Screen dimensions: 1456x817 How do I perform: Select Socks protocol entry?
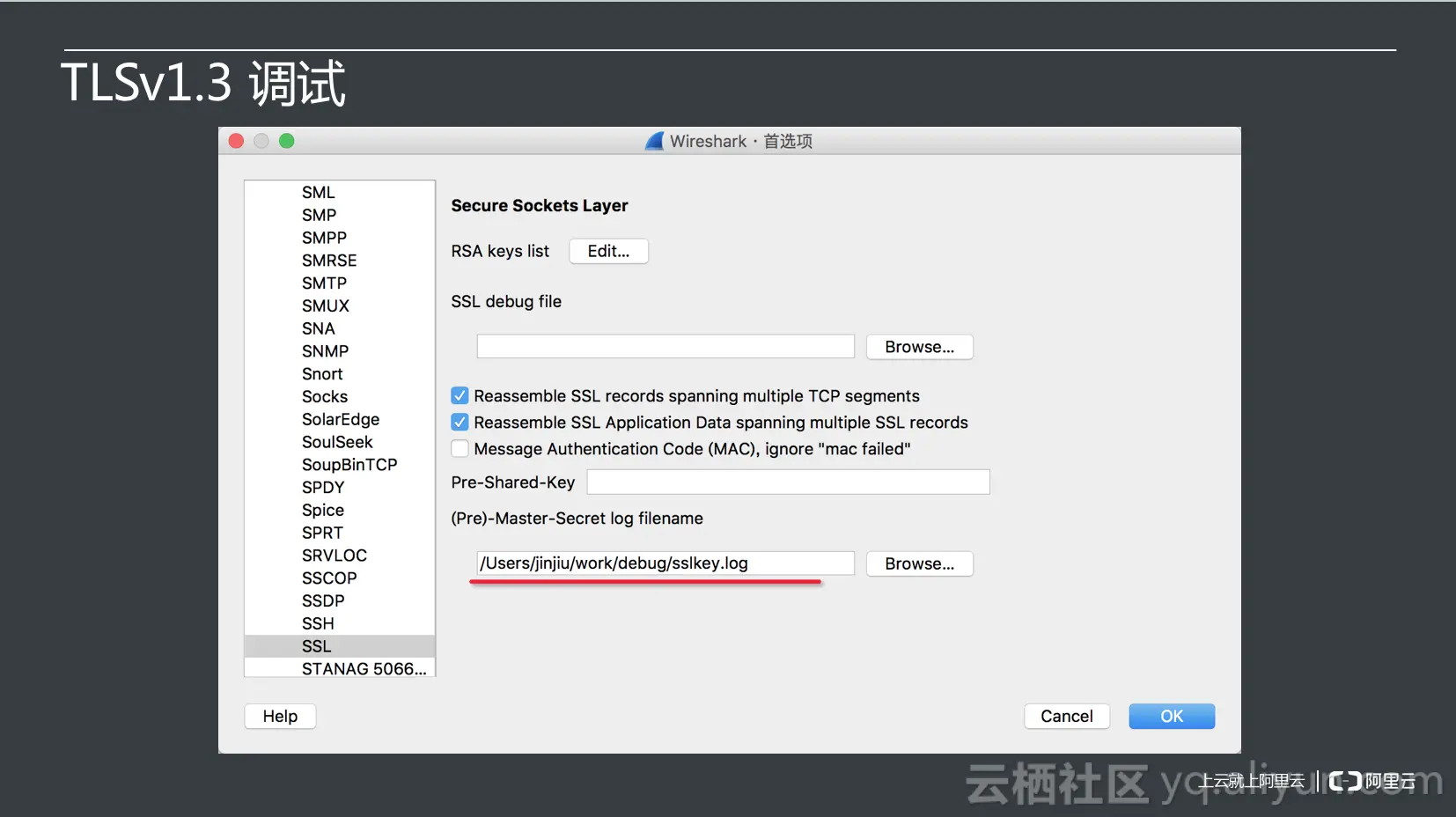pos(340,397)
